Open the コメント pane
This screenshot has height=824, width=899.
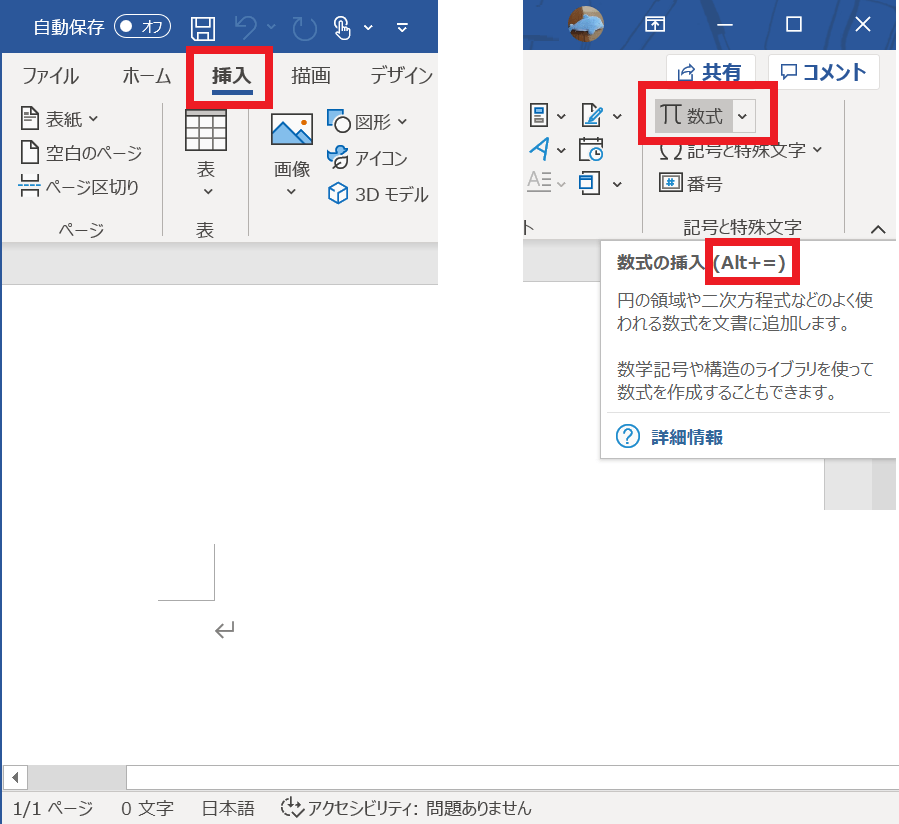(x=823, y=72)
